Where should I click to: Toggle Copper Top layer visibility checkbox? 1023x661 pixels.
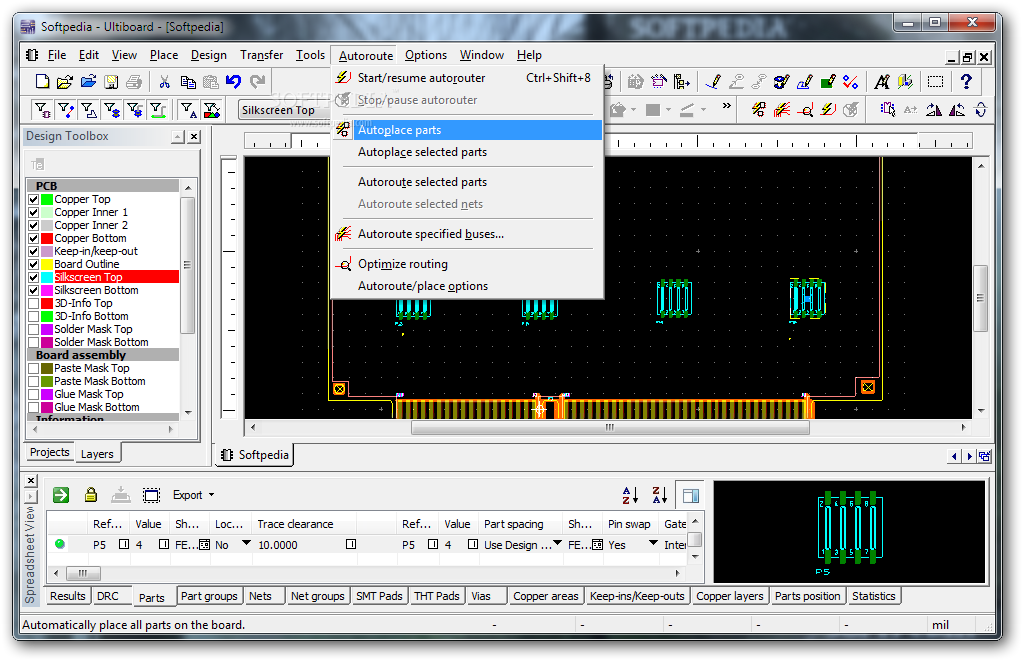point(34,199)
